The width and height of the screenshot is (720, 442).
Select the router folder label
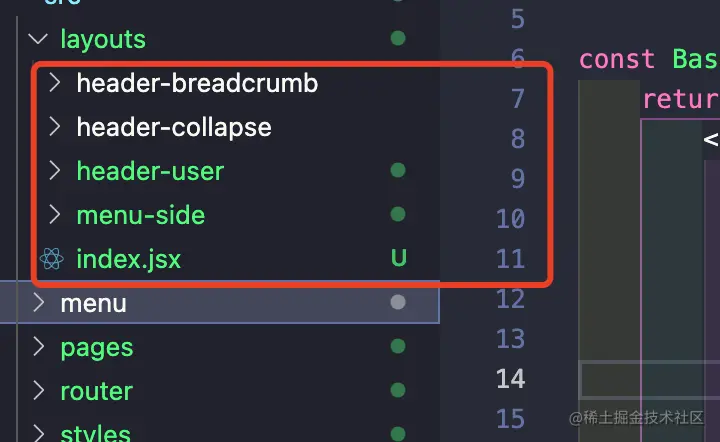pos(96,392)
